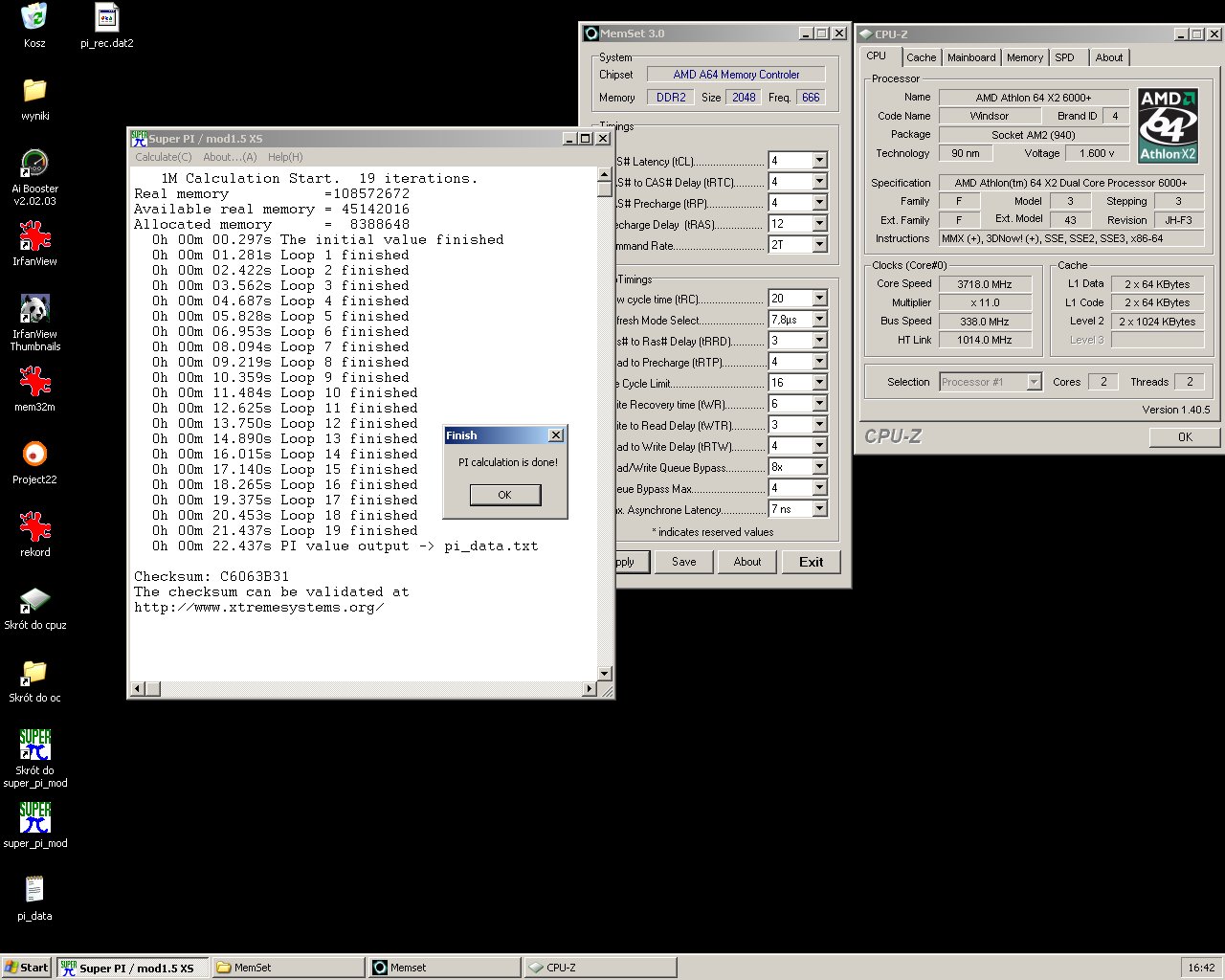Open the Start menu
The image size is (1225, 980).
[26, 968]
